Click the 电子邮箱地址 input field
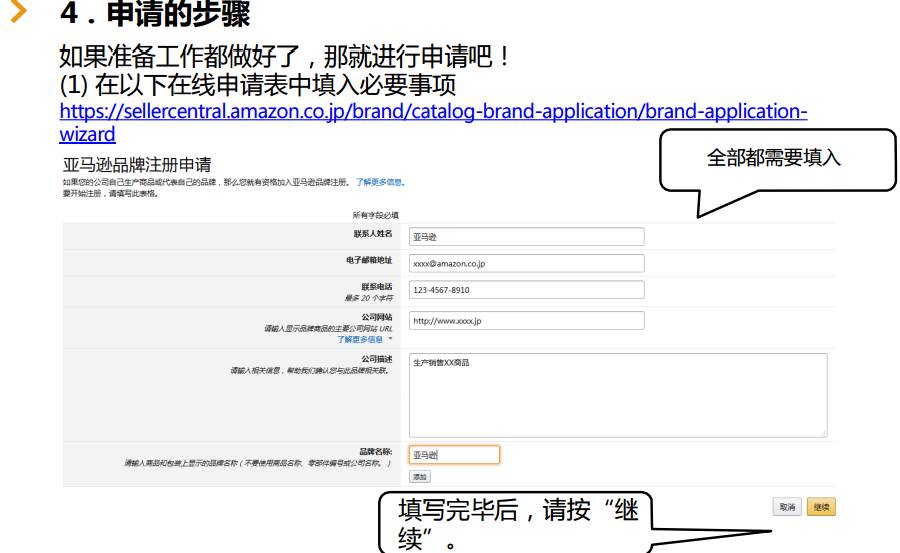Image resolution: width=900 pixels, height=553 pixels. tap(526, 263)
